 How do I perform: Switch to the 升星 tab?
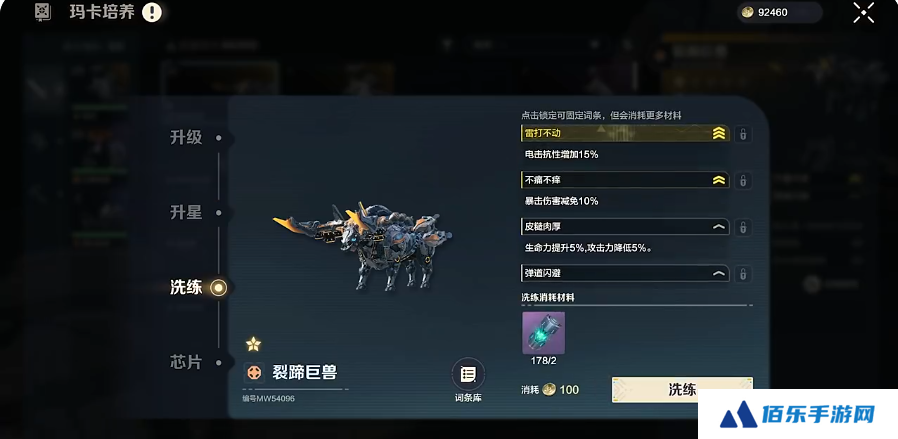(186, 212)
